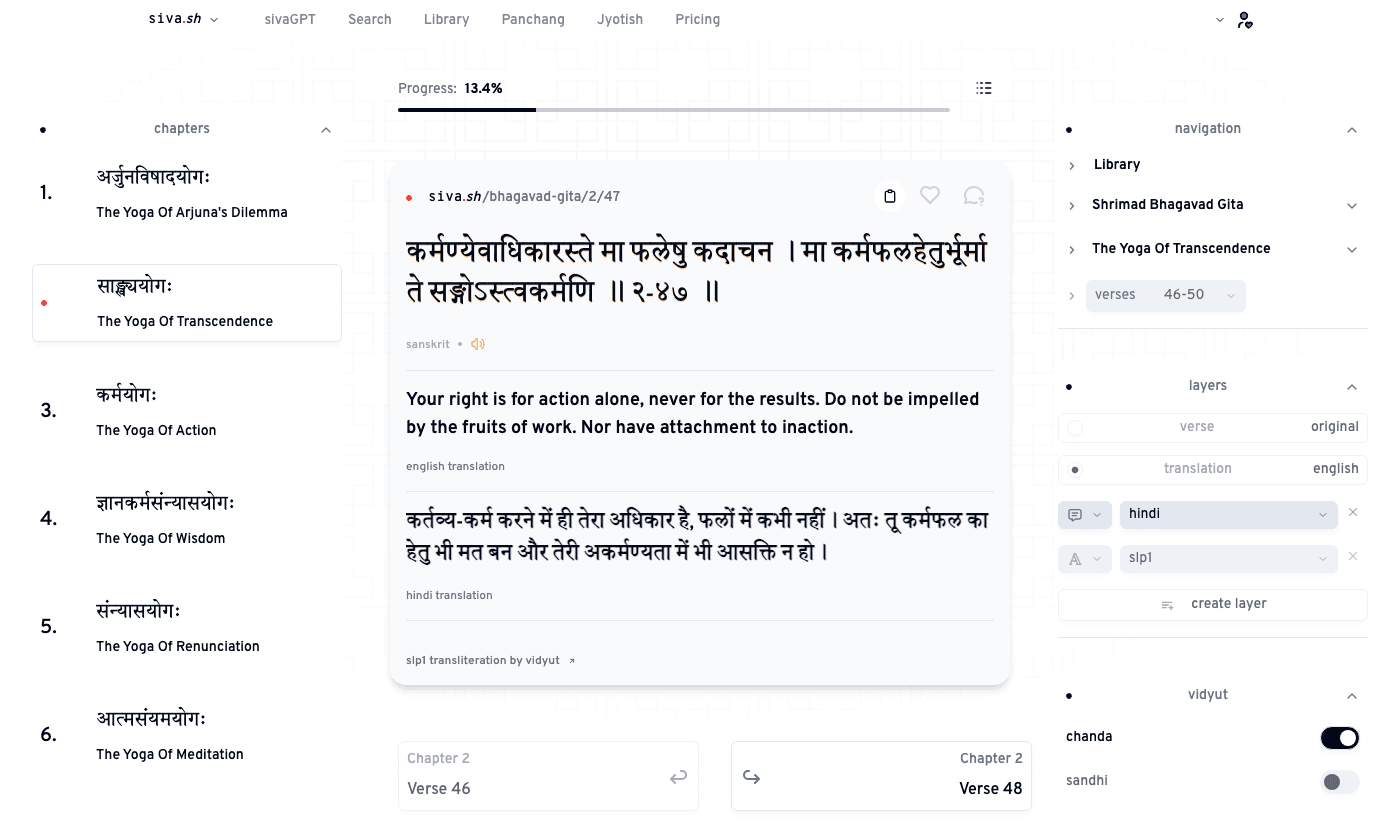The image size is (1400, 840).
Task: Play Sanskrit audio with speaker icon
Action: click(x=478, y=344)
